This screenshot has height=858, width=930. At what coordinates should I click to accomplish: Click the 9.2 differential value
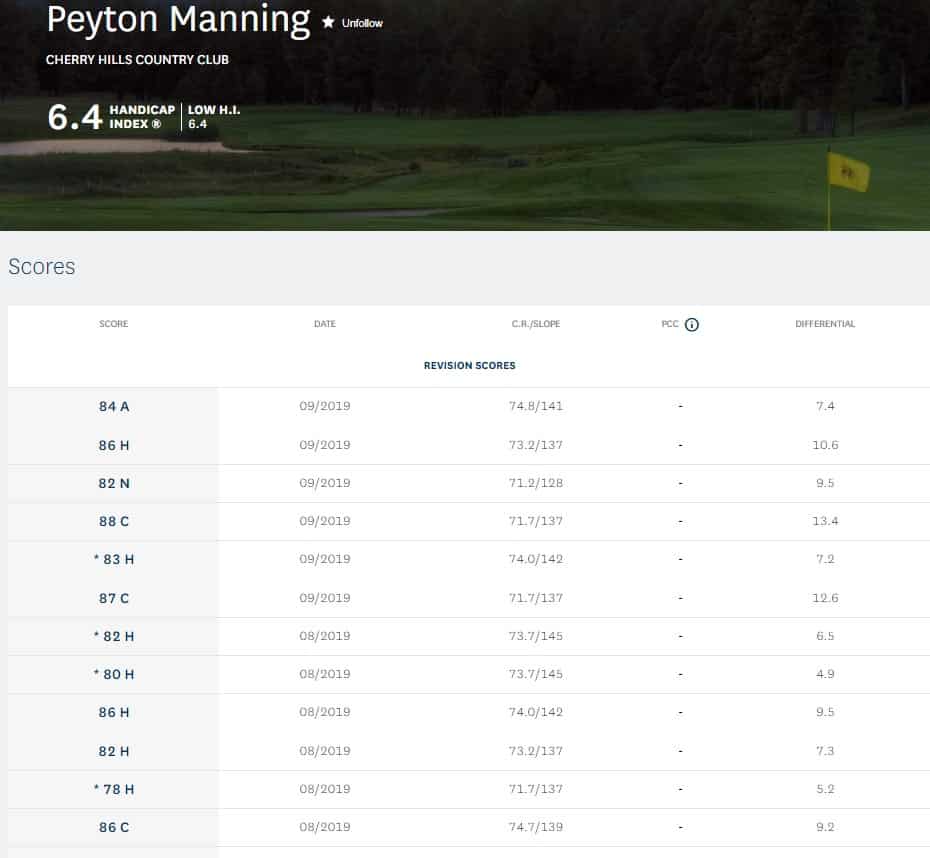point(825,827)
